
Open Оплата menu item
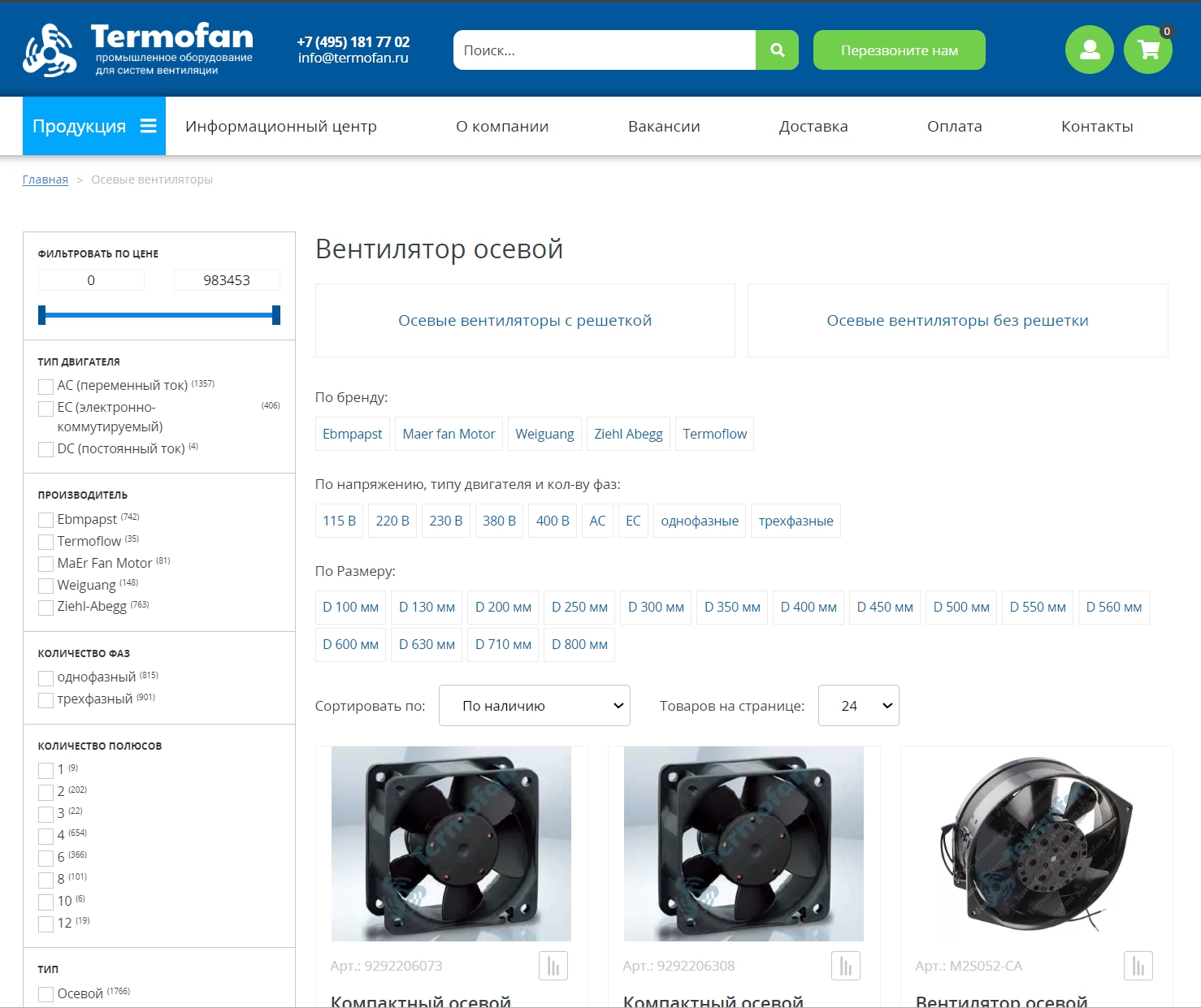click(955, 126)
